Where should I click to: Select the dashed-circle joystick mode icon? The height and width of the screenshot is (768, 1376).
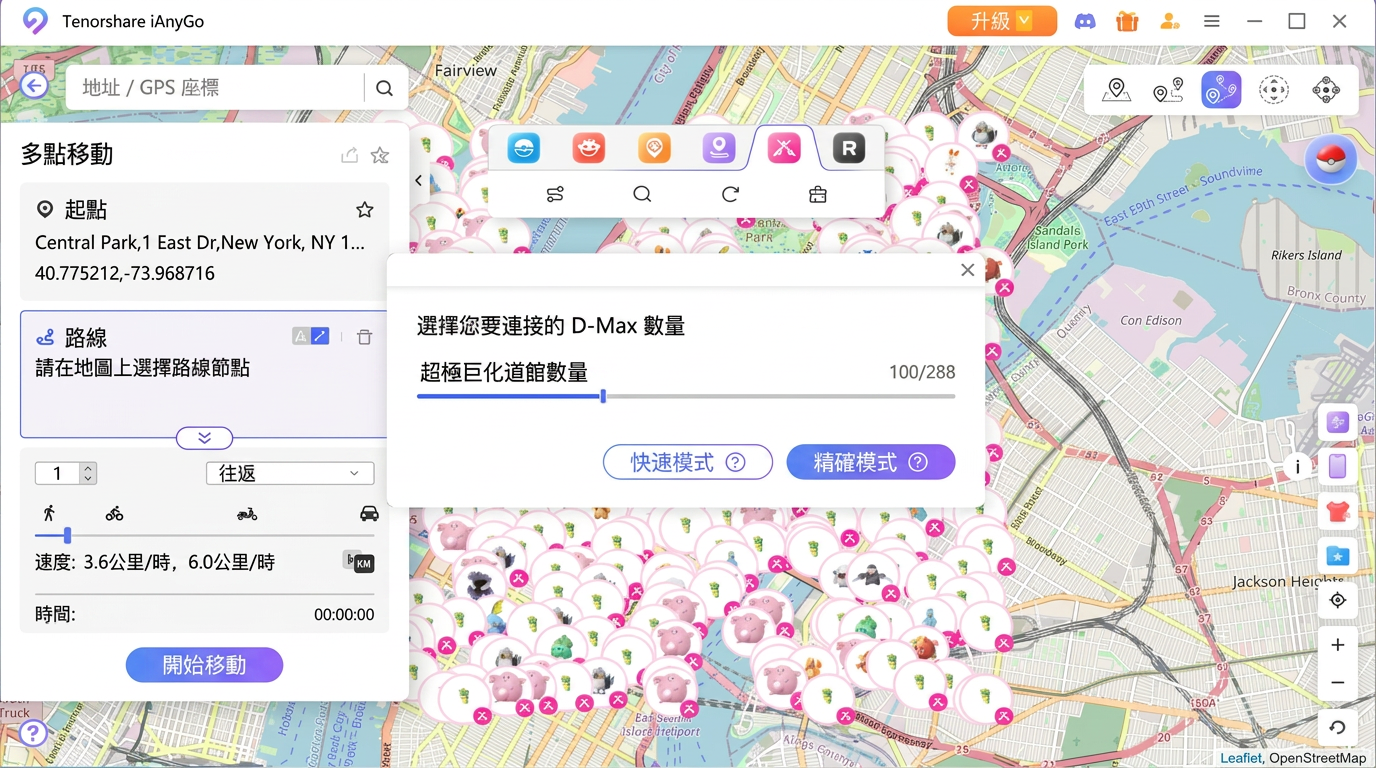click(x=1274, y=90)
